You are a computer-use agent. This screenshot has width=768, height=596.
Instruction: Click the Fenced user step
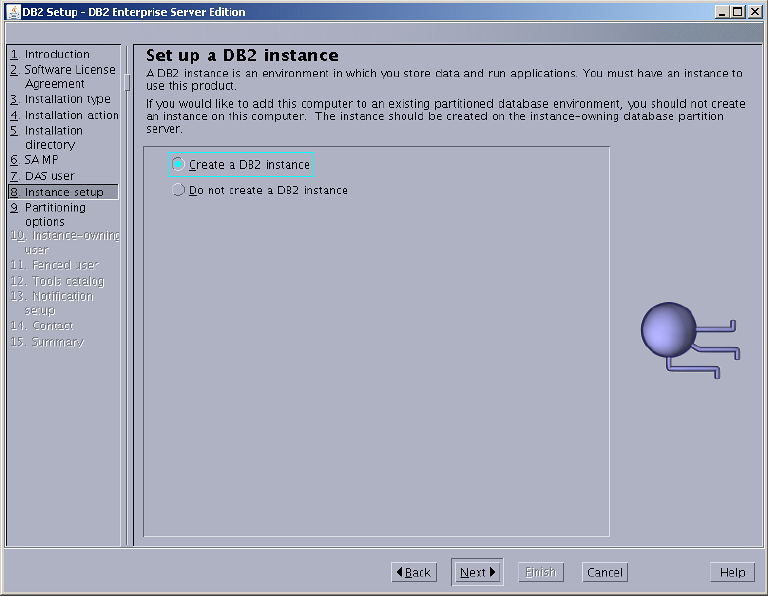point(54,265)
